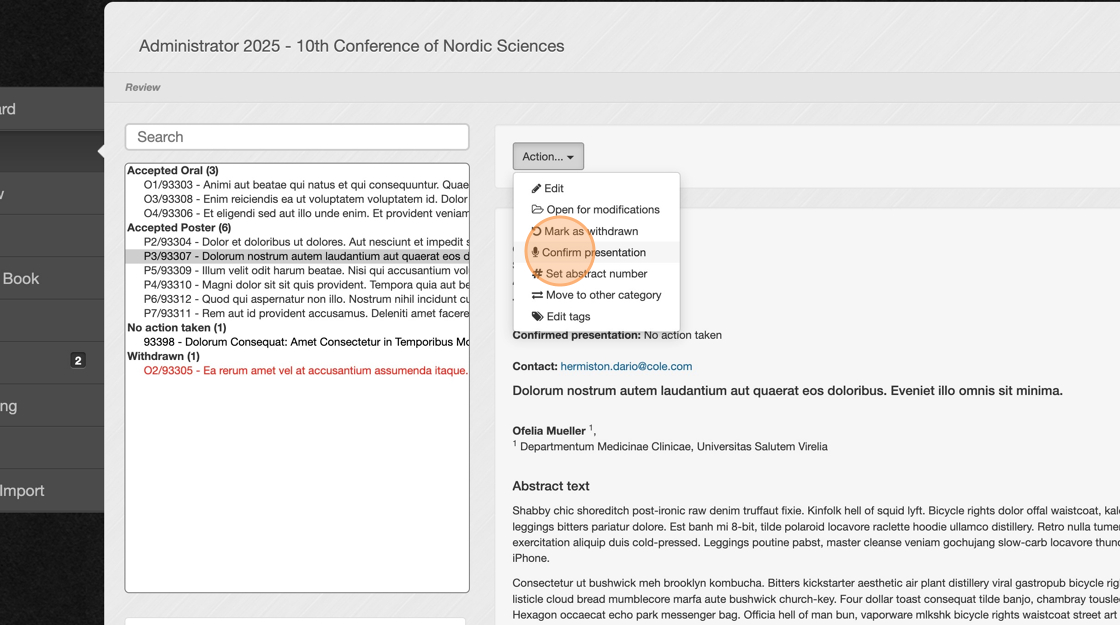The image size is (1120, 625).
Task: Click inside the Search field
Action: coord(297,137)
